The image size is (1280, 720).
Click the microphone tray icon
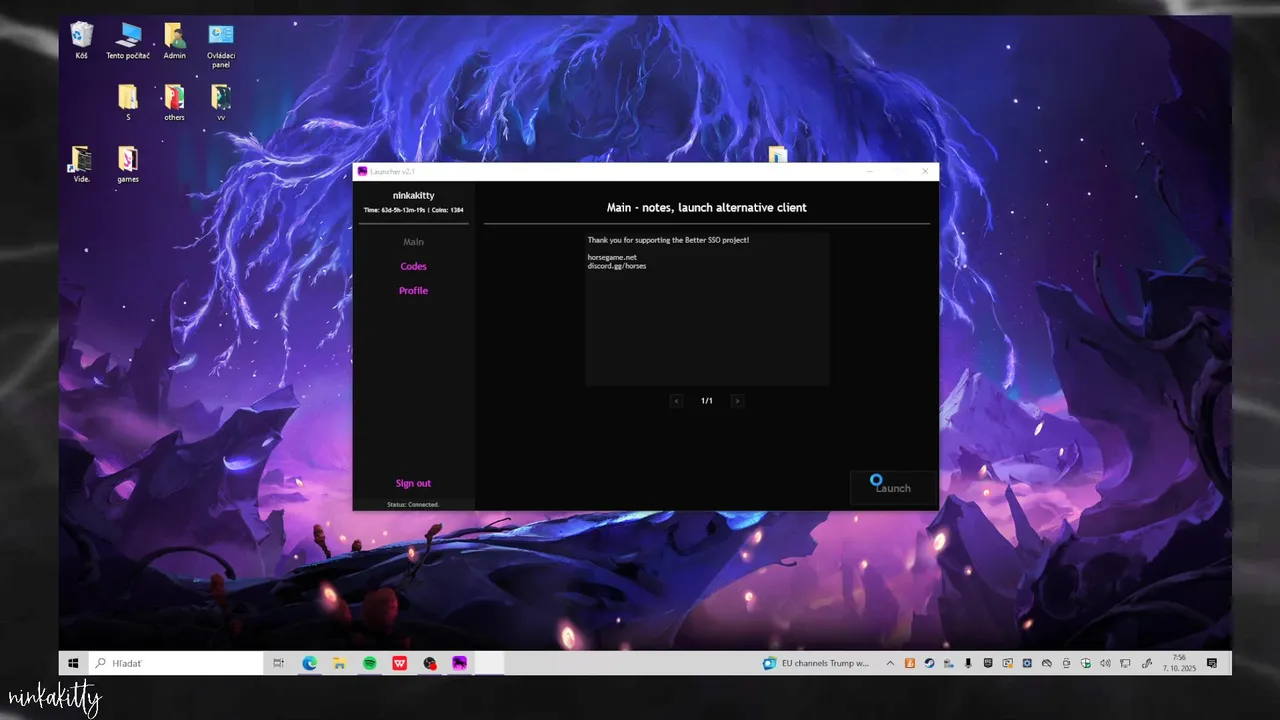pyautogui.click(x=968, y=663)
